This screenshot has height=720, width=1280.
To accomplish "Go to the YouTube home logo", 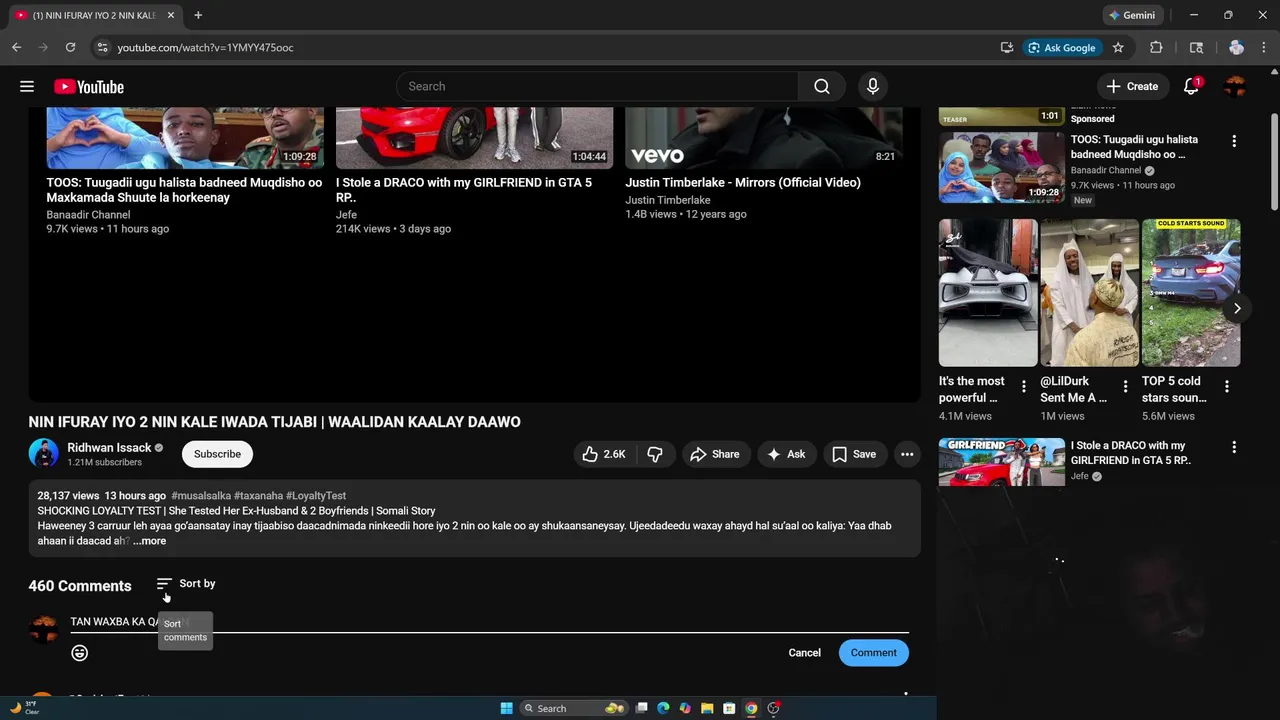I will 89,87.
